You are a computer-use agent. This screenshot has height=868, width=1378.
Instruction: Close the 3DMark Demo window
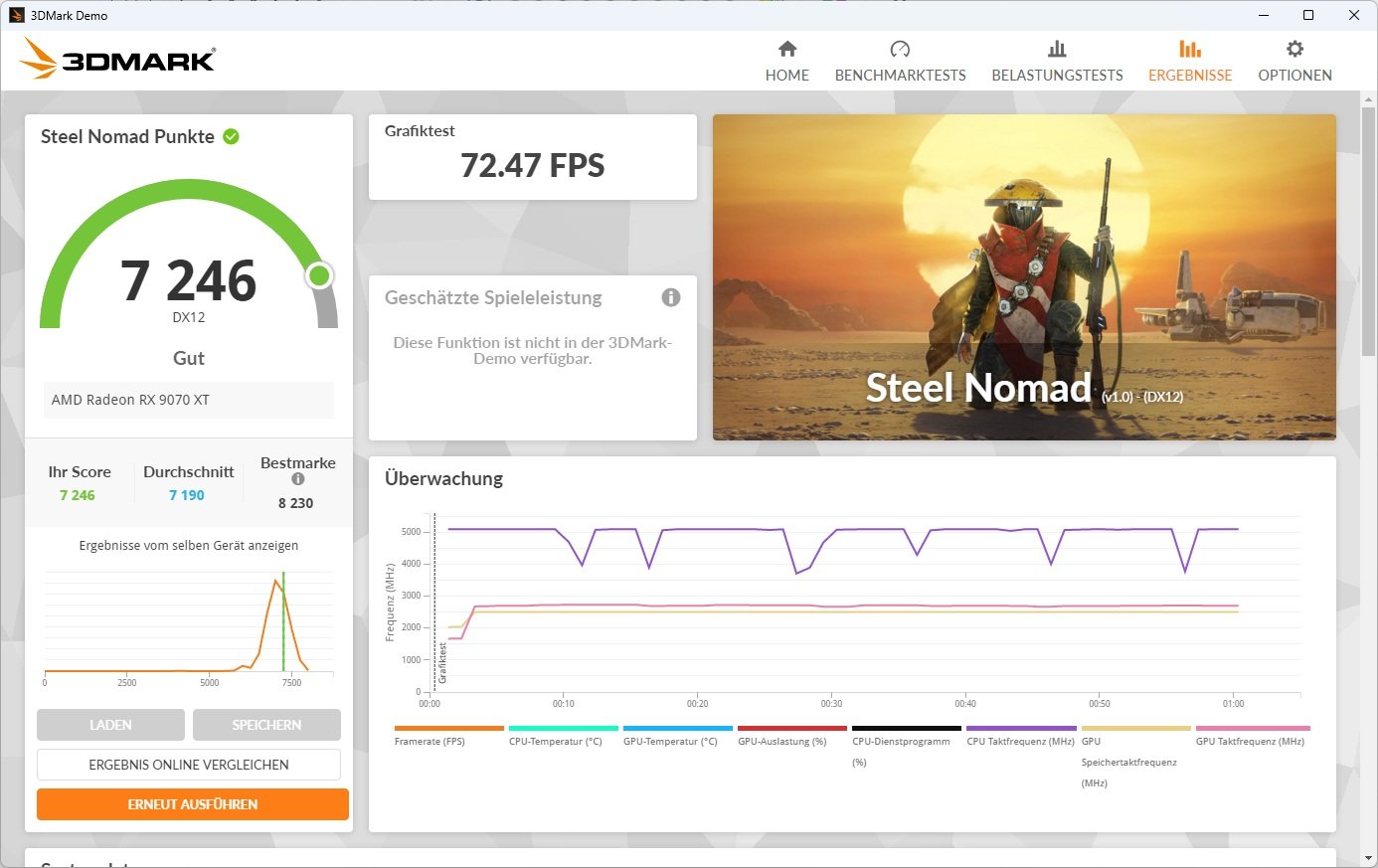[1354, 15]
